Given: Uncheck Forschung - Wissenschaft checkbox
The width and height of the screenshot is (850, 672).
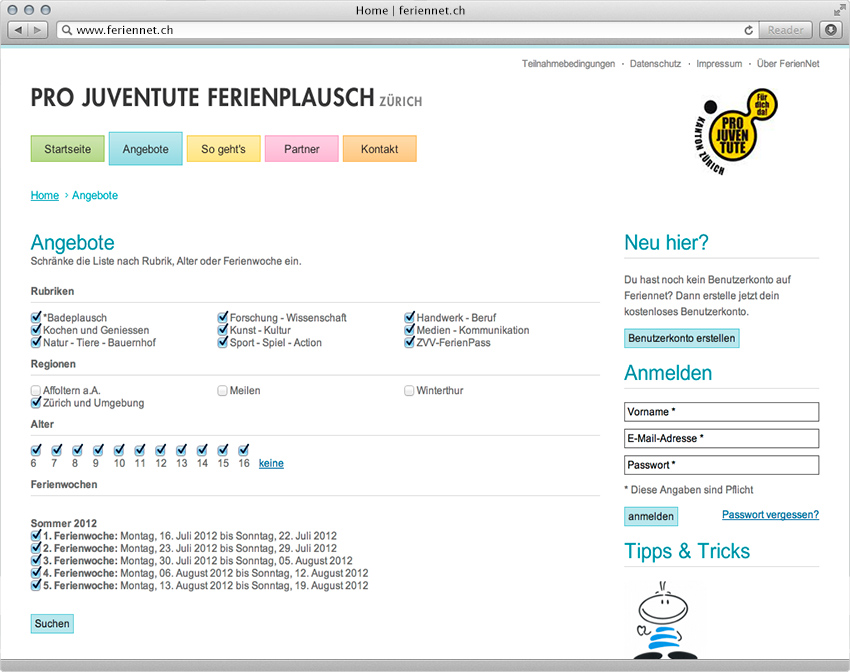Looking at the screenshot, I should [x=222, y=317].
